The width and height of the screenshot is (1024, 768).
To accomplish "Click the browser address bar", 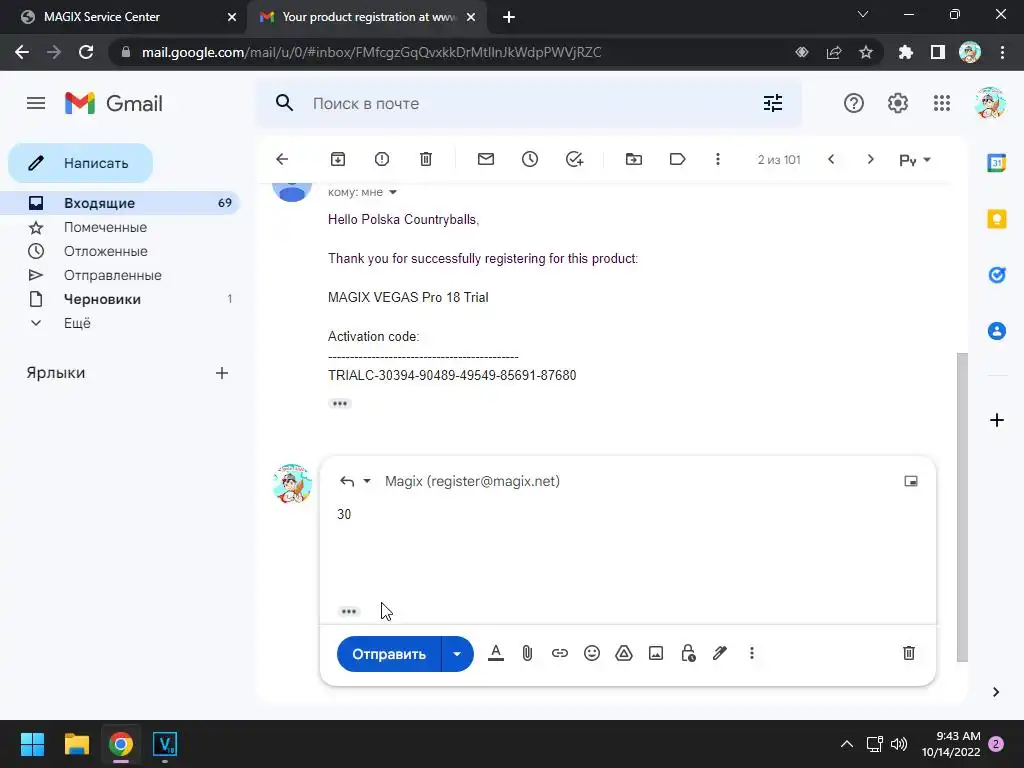I will pos(457,52).
